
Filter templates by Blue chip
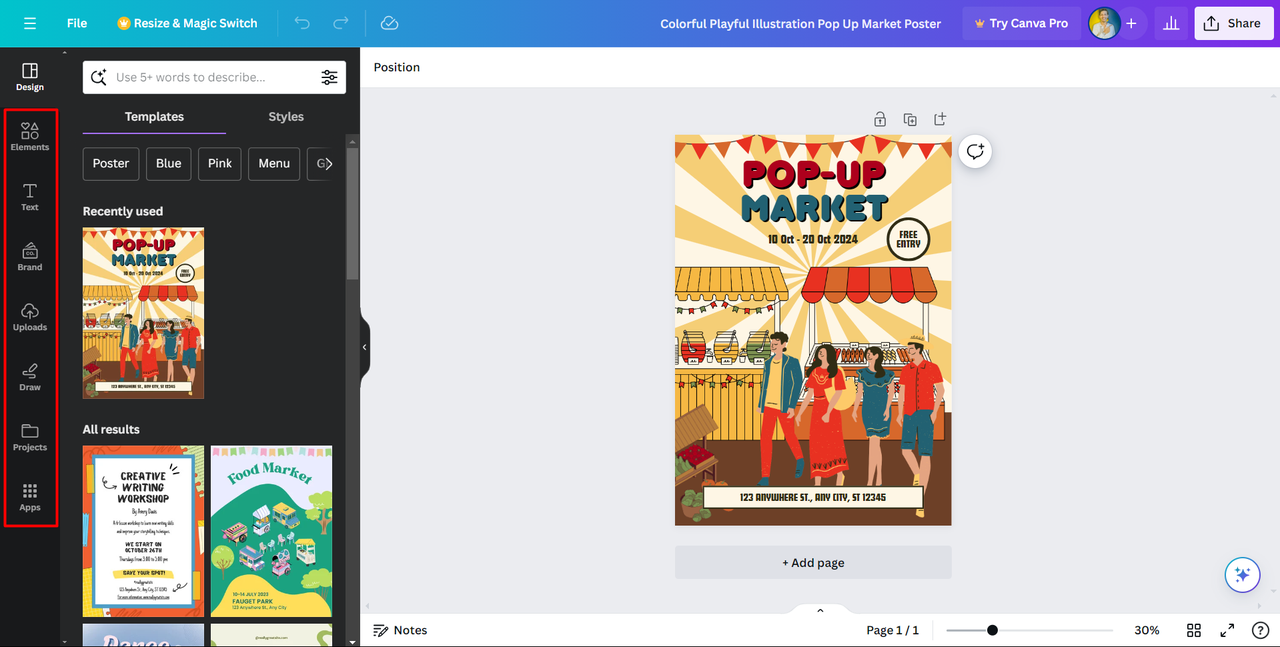[169, 164]
